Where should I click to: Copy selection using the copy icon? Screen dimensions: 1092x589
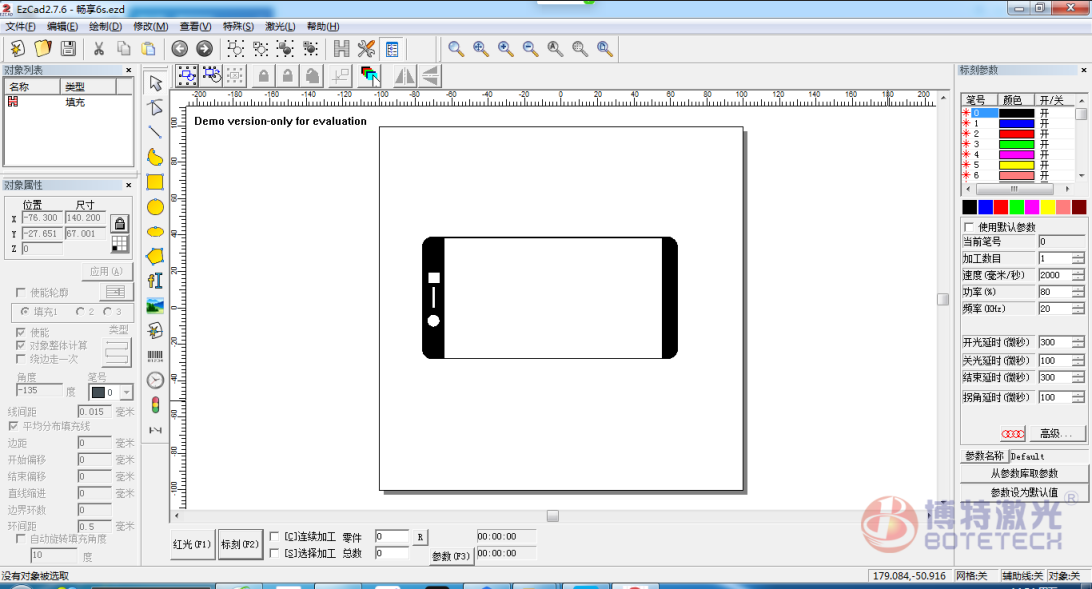(124, 48)
